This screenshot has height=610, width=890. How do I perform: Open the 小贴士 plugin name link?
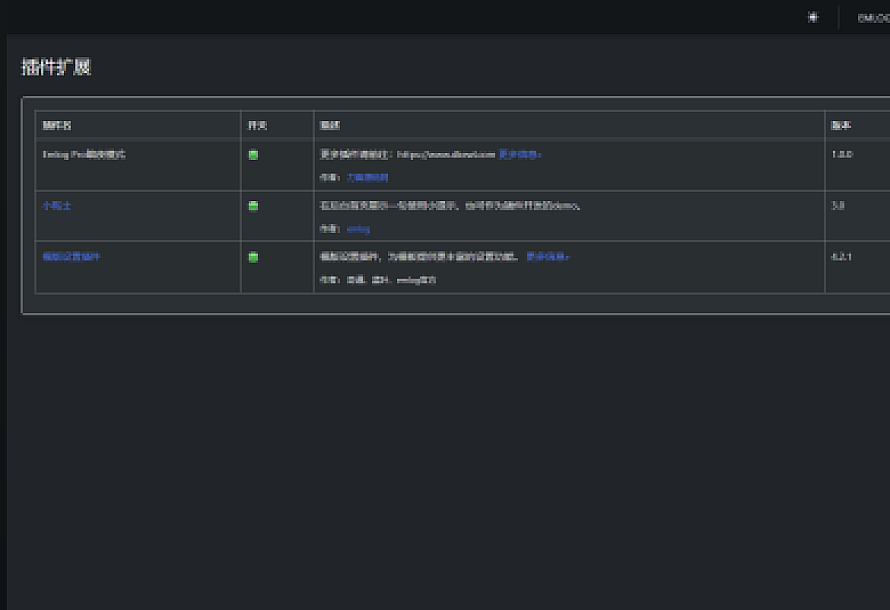tap(55, 206)
